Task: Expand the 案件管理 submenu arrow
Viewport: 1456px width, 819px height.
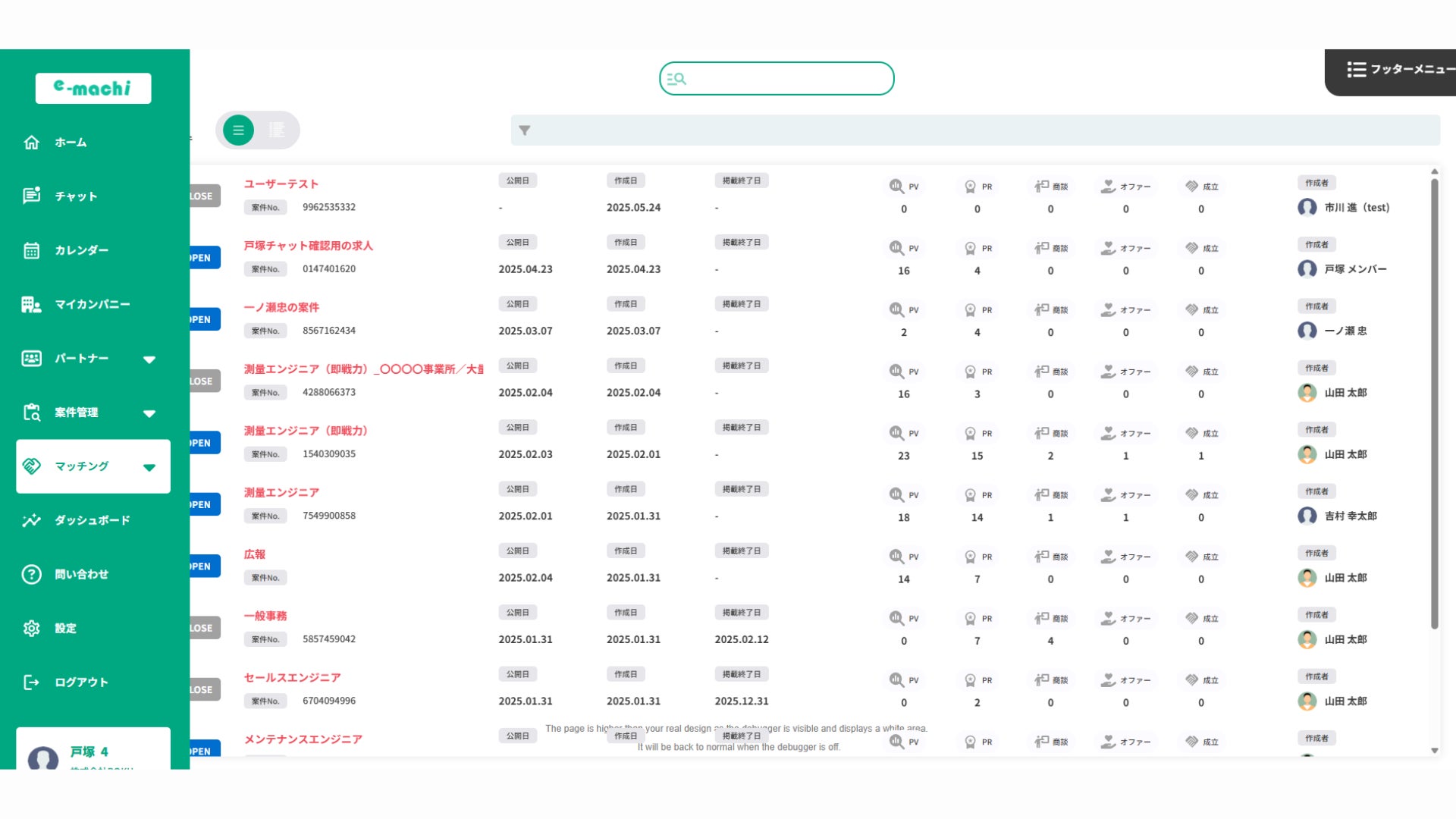Action: (149, 413)
